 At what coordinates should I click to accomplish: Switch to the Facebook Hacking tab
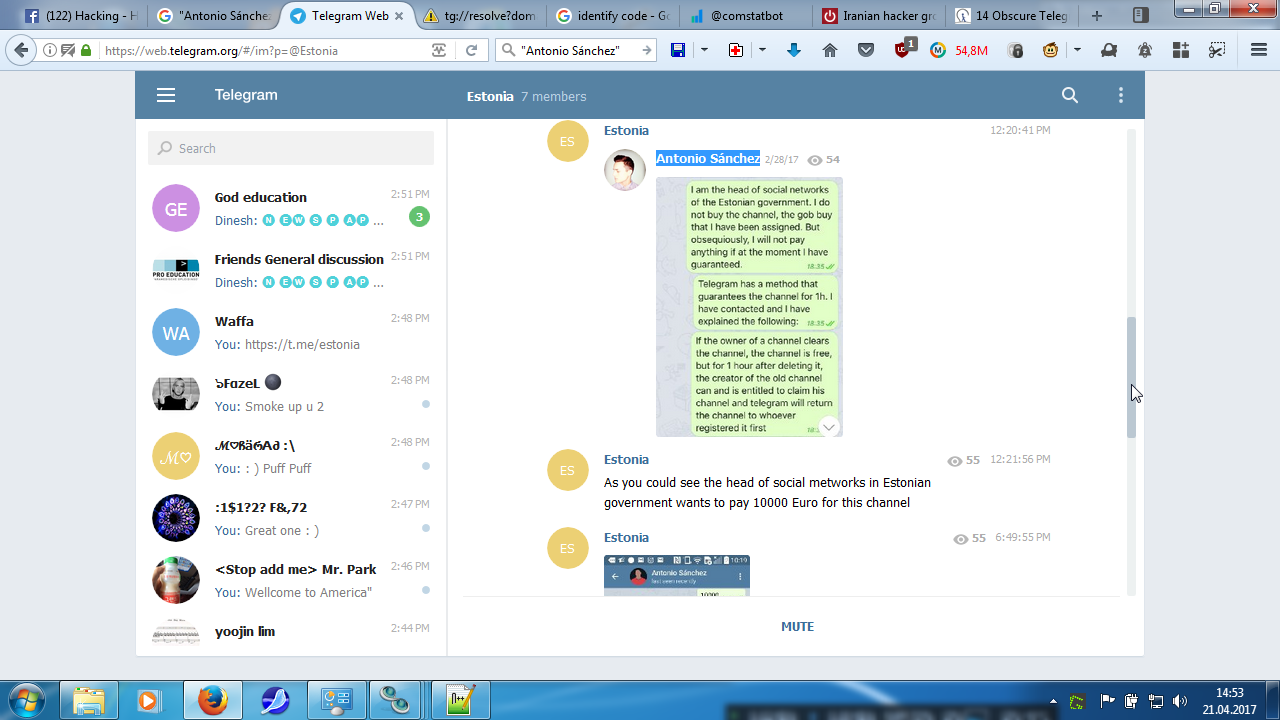(81, 15)
